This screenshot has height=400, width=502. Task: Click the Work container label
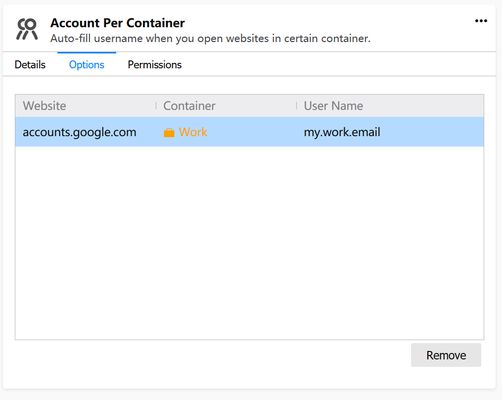(193, 132)
